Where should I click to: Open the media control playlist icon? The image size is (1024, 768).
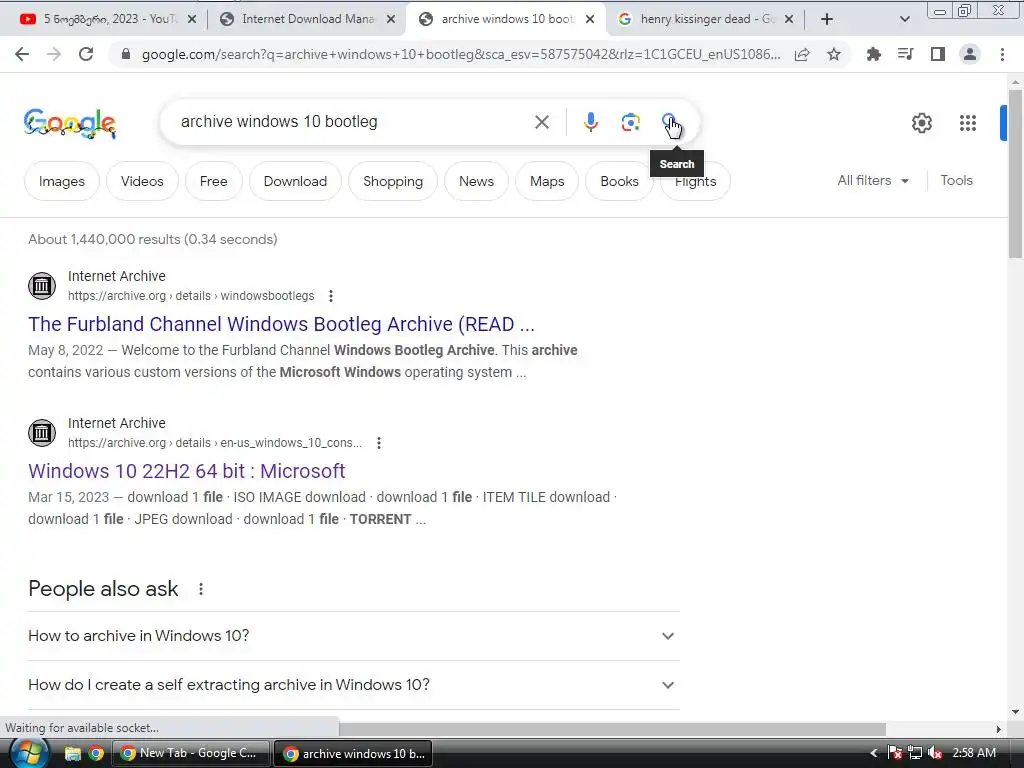click(x=905, y=54)
